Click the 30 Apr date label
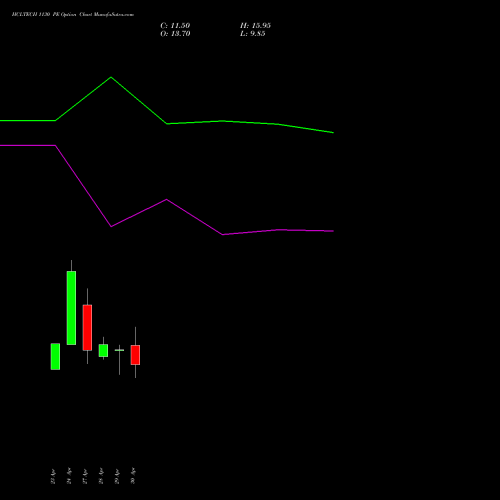 [x=133, y=476]
